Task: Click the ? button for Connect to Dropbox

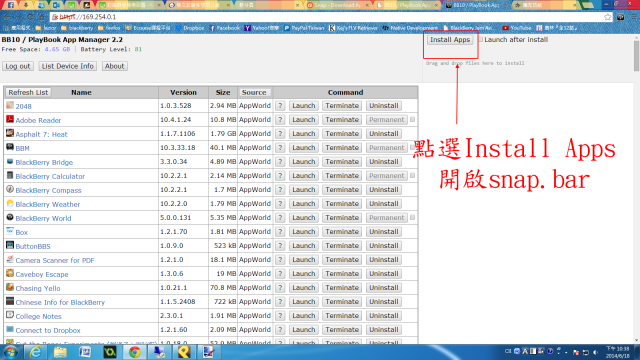Action: pyautogui.click(x=280, y=329)
